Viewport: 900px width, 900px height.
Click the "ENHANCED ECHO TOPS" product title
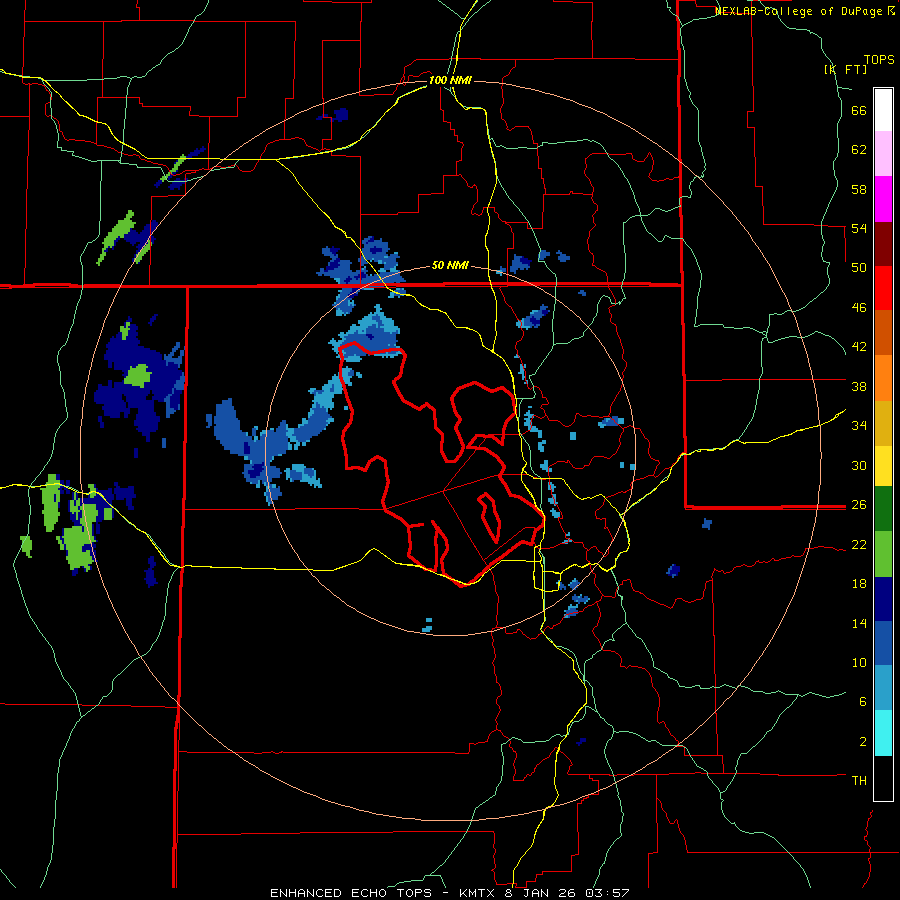tap(350, 893)
